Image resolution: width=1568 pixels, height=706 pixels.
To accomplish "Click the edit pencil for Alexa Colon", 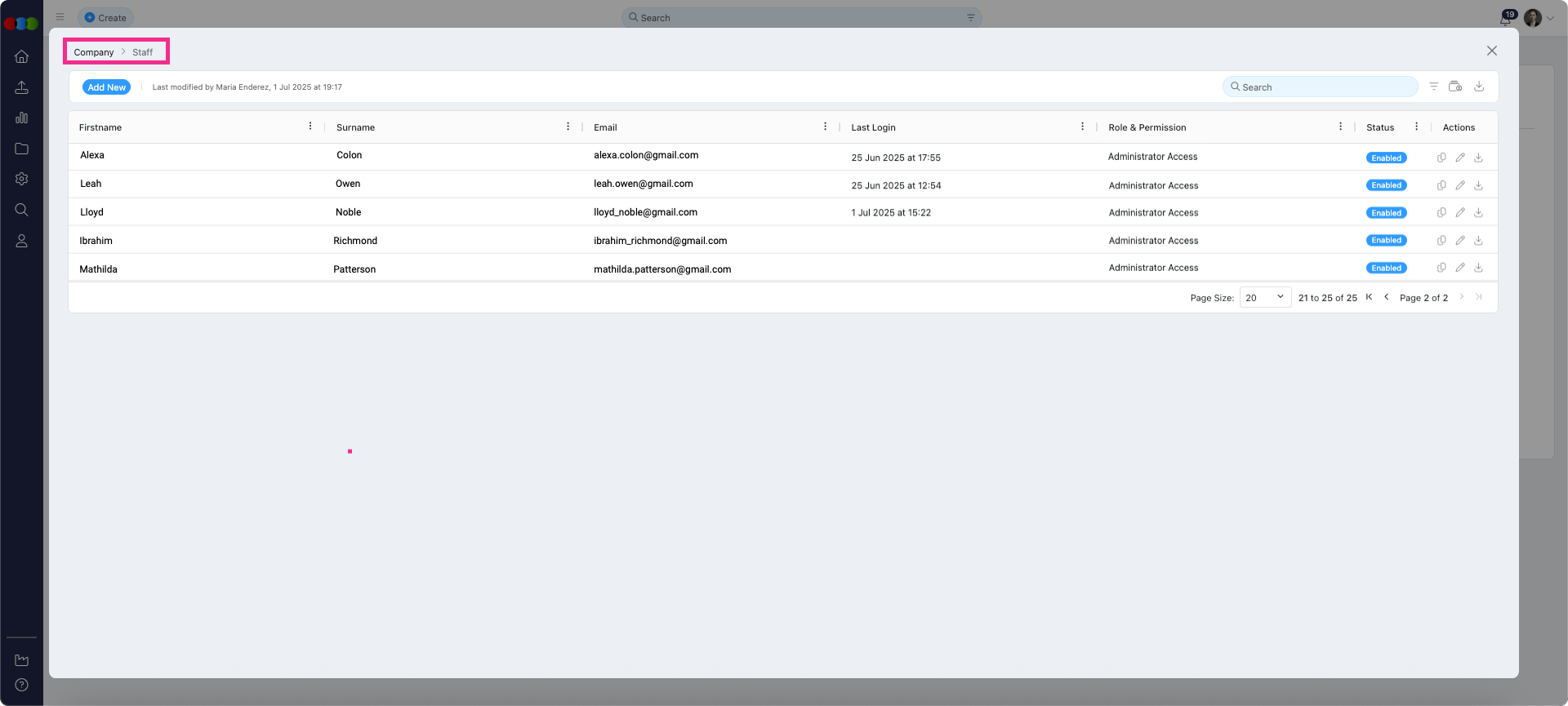I will 1460,158.
